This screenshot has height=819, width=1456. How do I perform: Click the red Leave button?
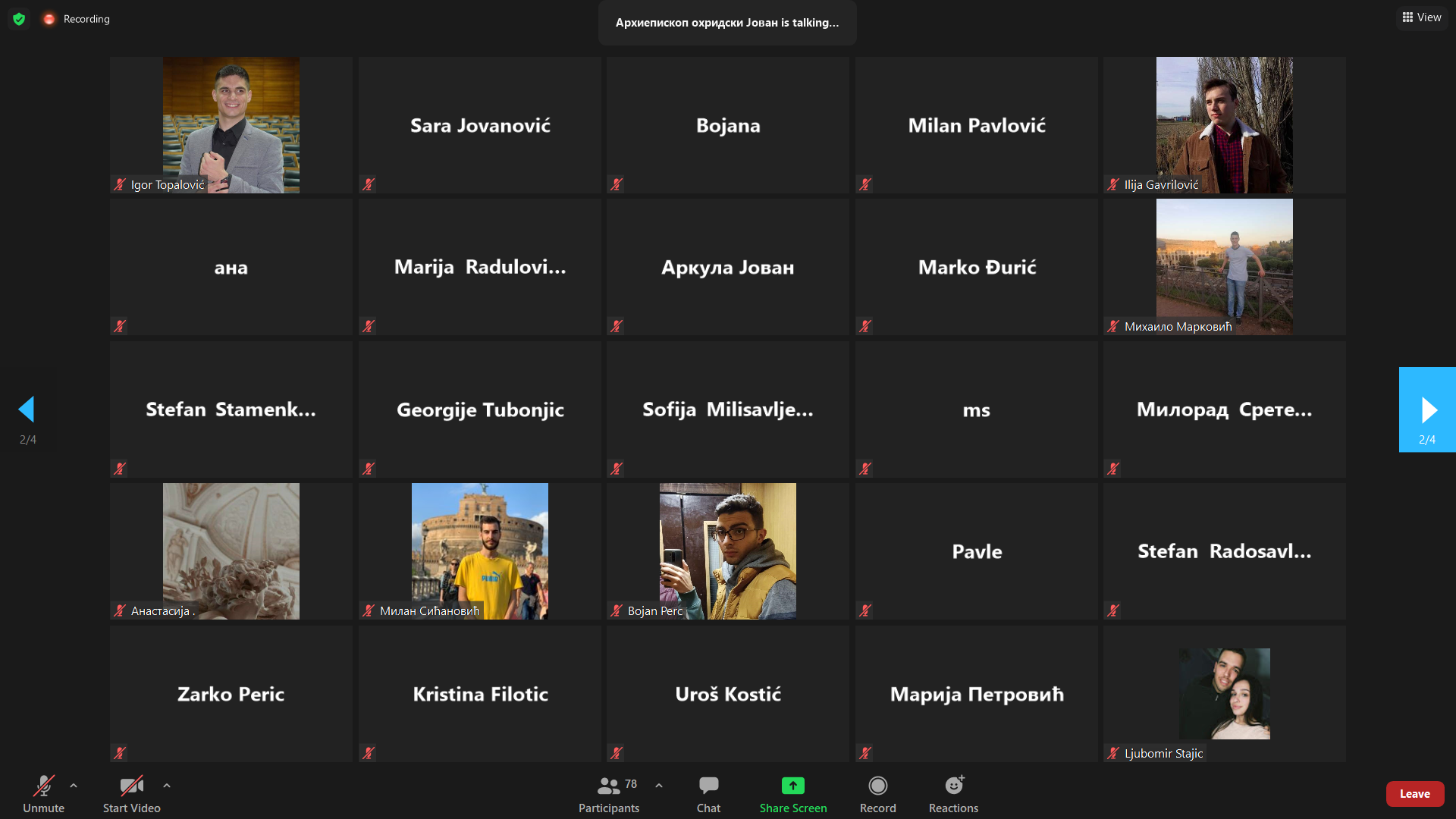point(1414,794)
